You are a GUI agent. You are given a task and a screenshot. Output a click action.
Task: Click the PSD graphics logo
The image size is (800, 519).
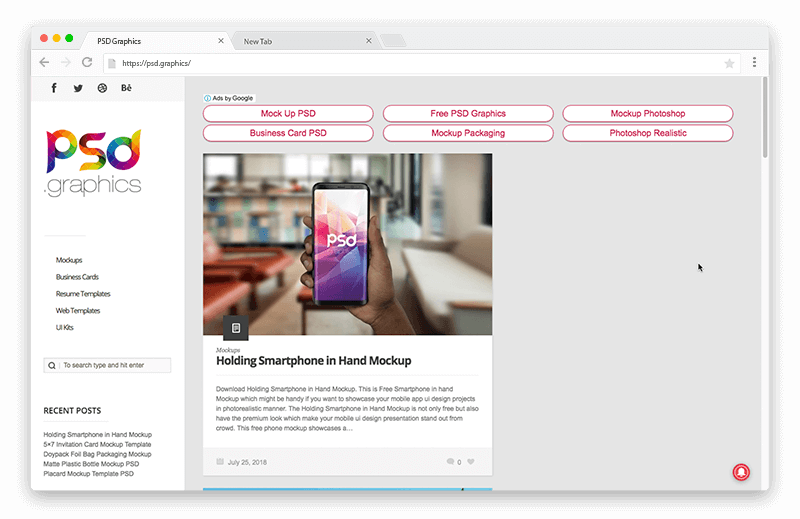coord(93,162)
